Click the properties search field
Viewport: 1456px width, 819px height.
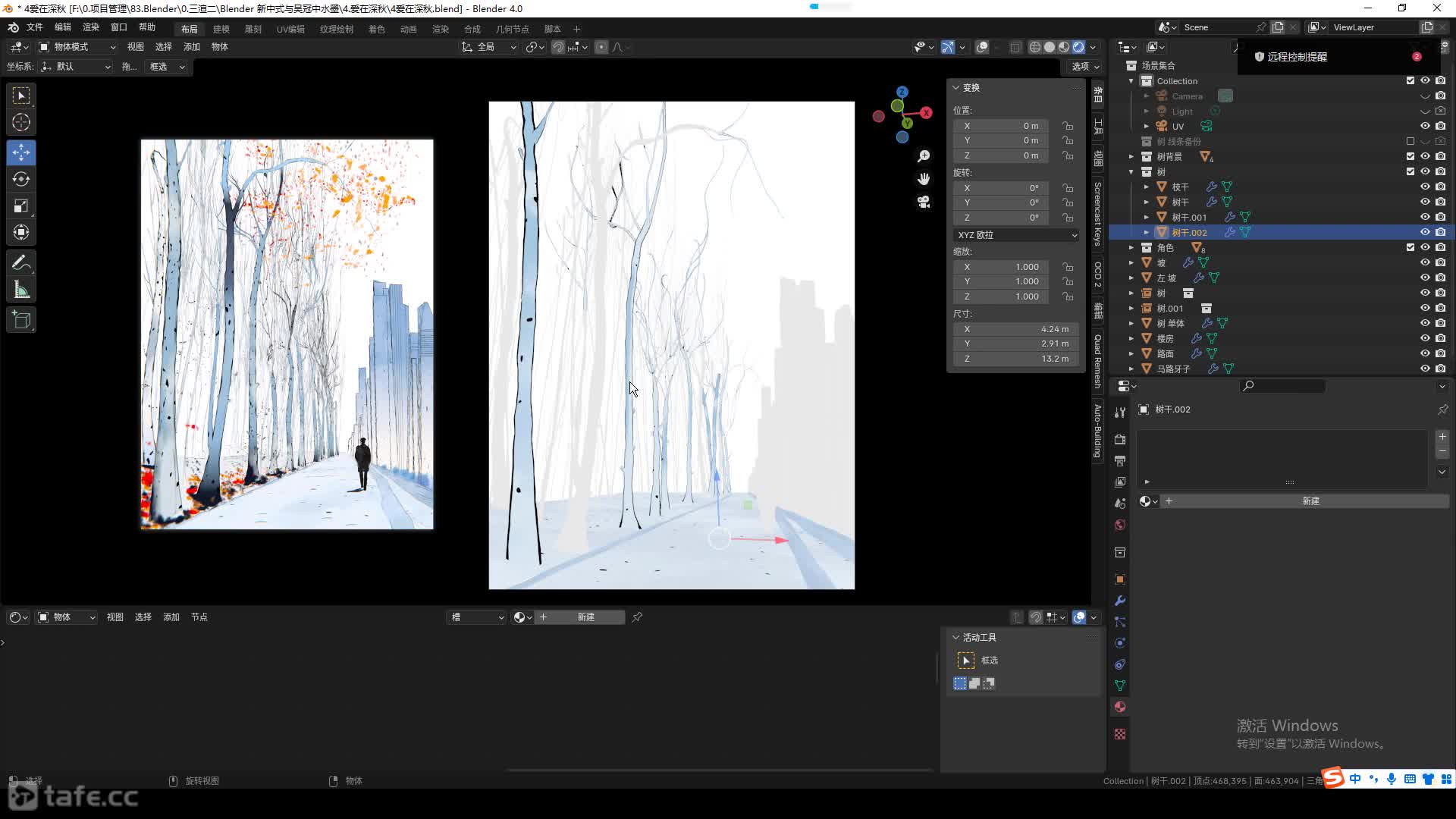[1282, 386]
